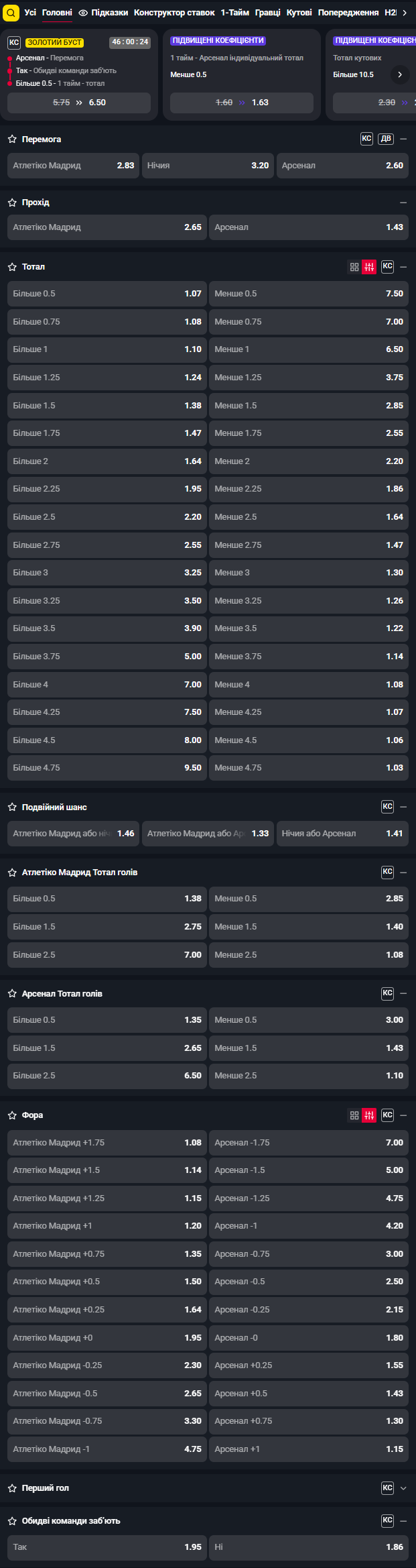Click КС icon in Подвійний шанс header
This screenshot has height=1568, width=416.
387,807
